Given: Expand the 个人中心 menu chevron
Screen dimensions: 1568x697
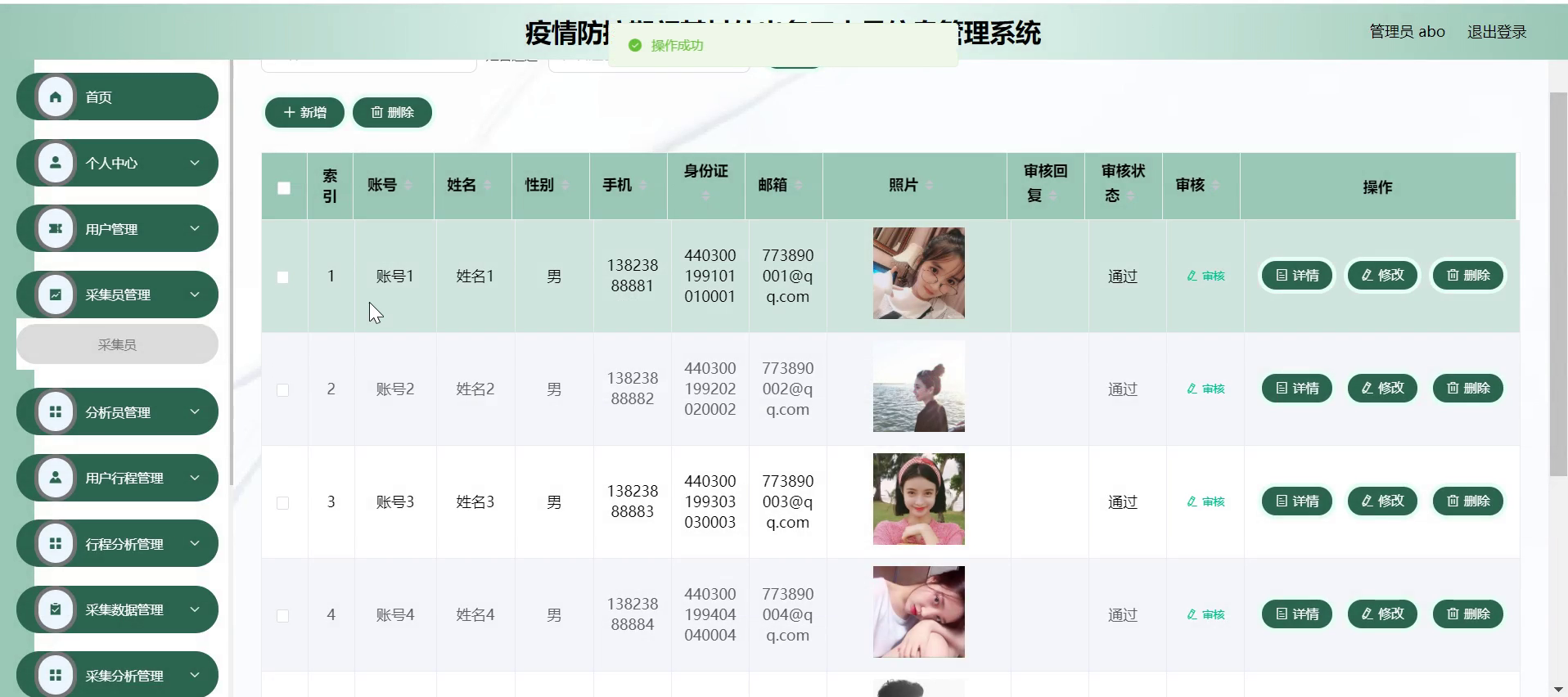Looking at the screenshot, I should pyautogui.click(x=195, y=163).
